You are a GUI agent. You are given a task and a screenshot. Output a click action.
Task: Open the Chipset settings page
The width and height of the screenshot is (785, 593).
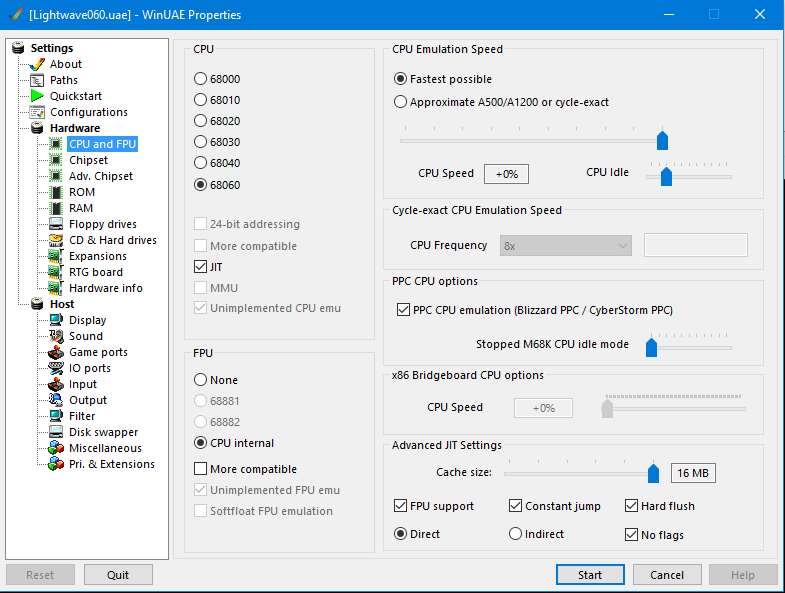coord(88,160)
